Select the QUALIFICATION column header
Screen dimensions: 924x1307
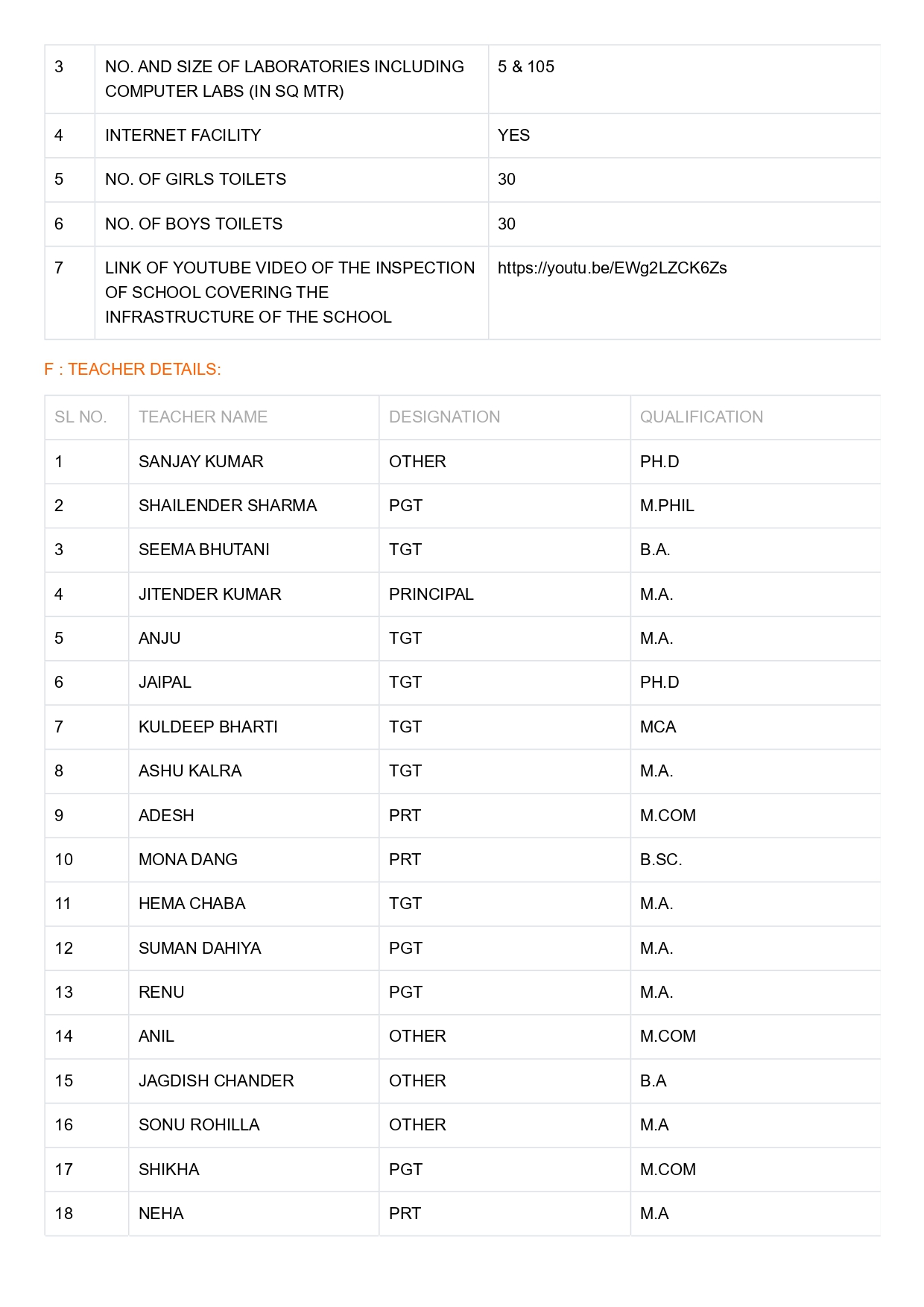tap(701, 417)
